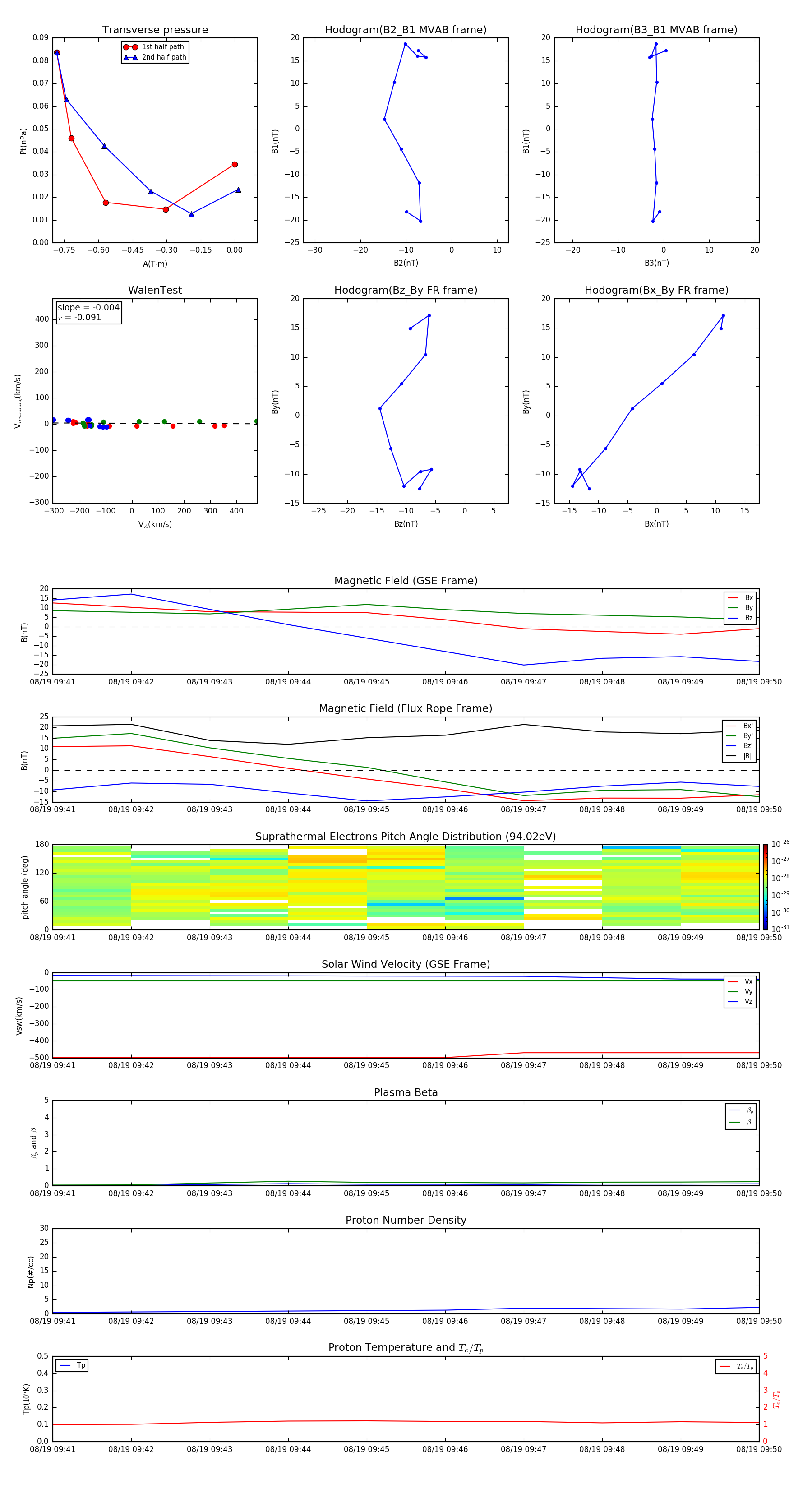The width and height of the screenshot is (812, 1489).
Task: Click the Te/Tp legend box in Proton Temperature plot
Action: tap(735, 1366)
